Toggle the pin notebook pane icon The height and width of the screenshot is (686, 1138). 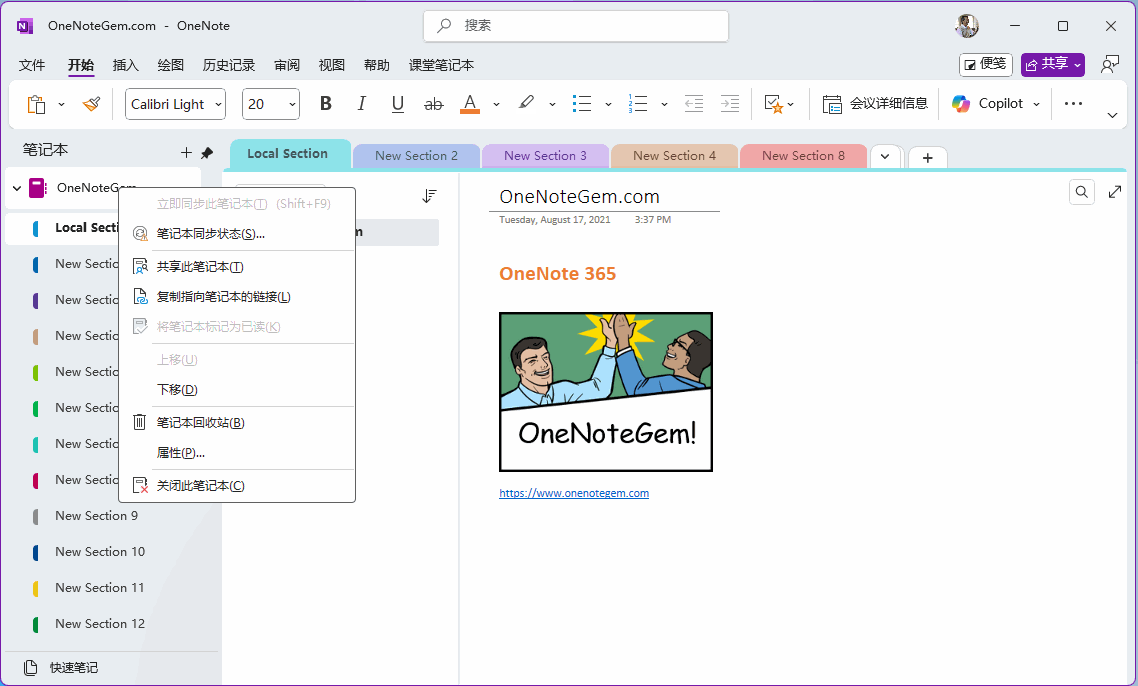[x=207, y=152]
